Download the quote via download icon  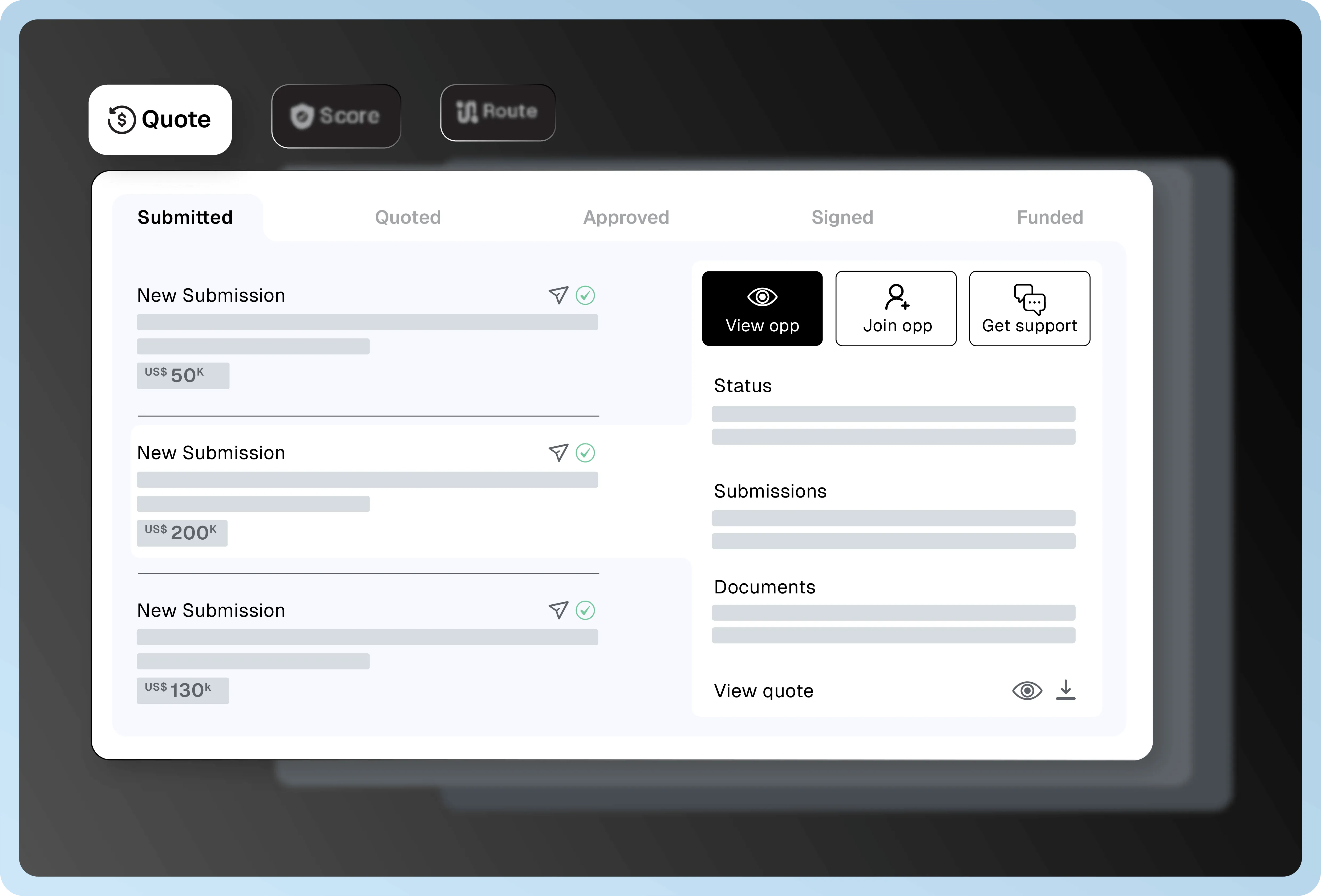coord(1065,690)
